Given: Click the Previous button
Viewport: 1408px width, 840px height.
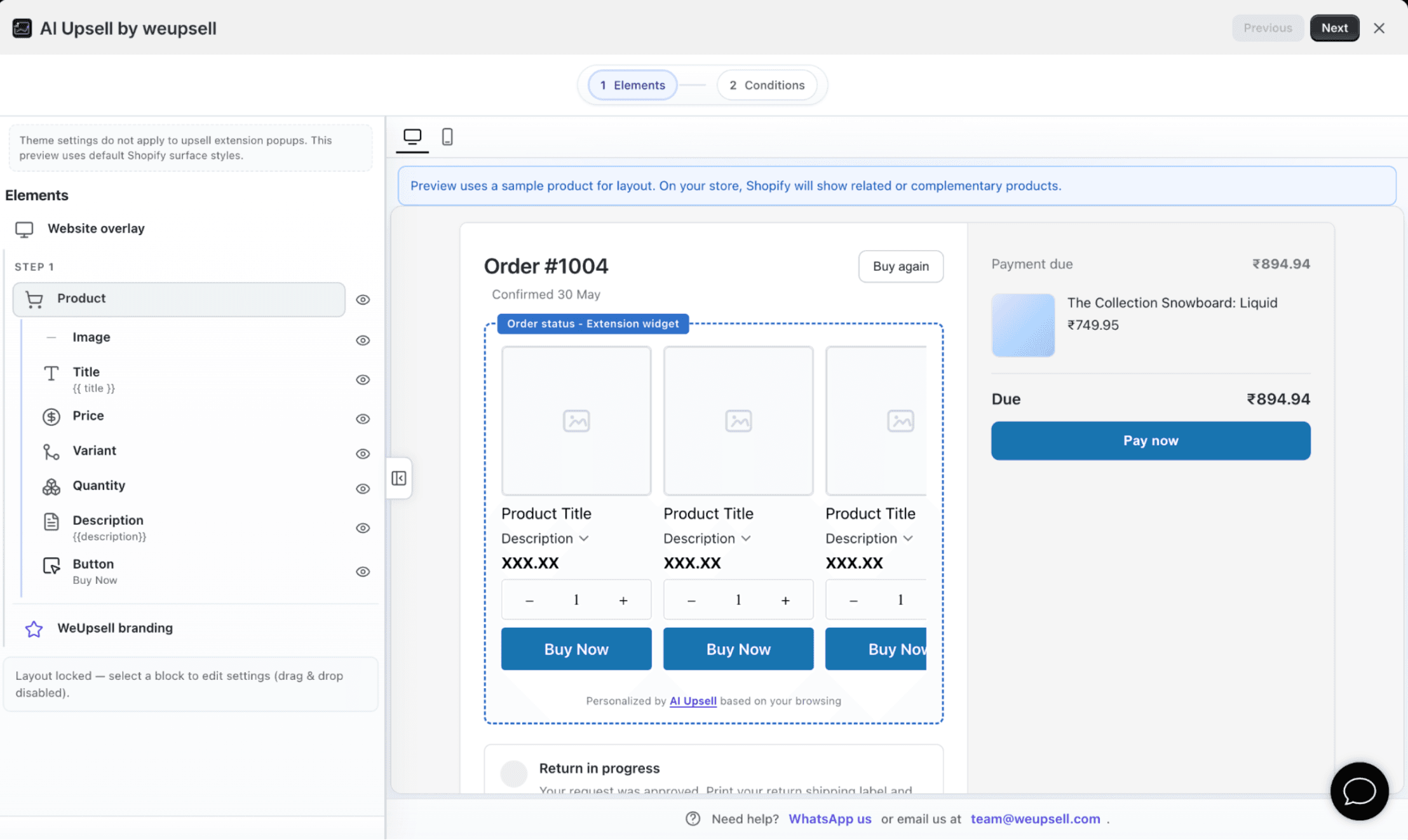Looking at the screenshot, I should pyautogui.click(x=1268, y=28).
